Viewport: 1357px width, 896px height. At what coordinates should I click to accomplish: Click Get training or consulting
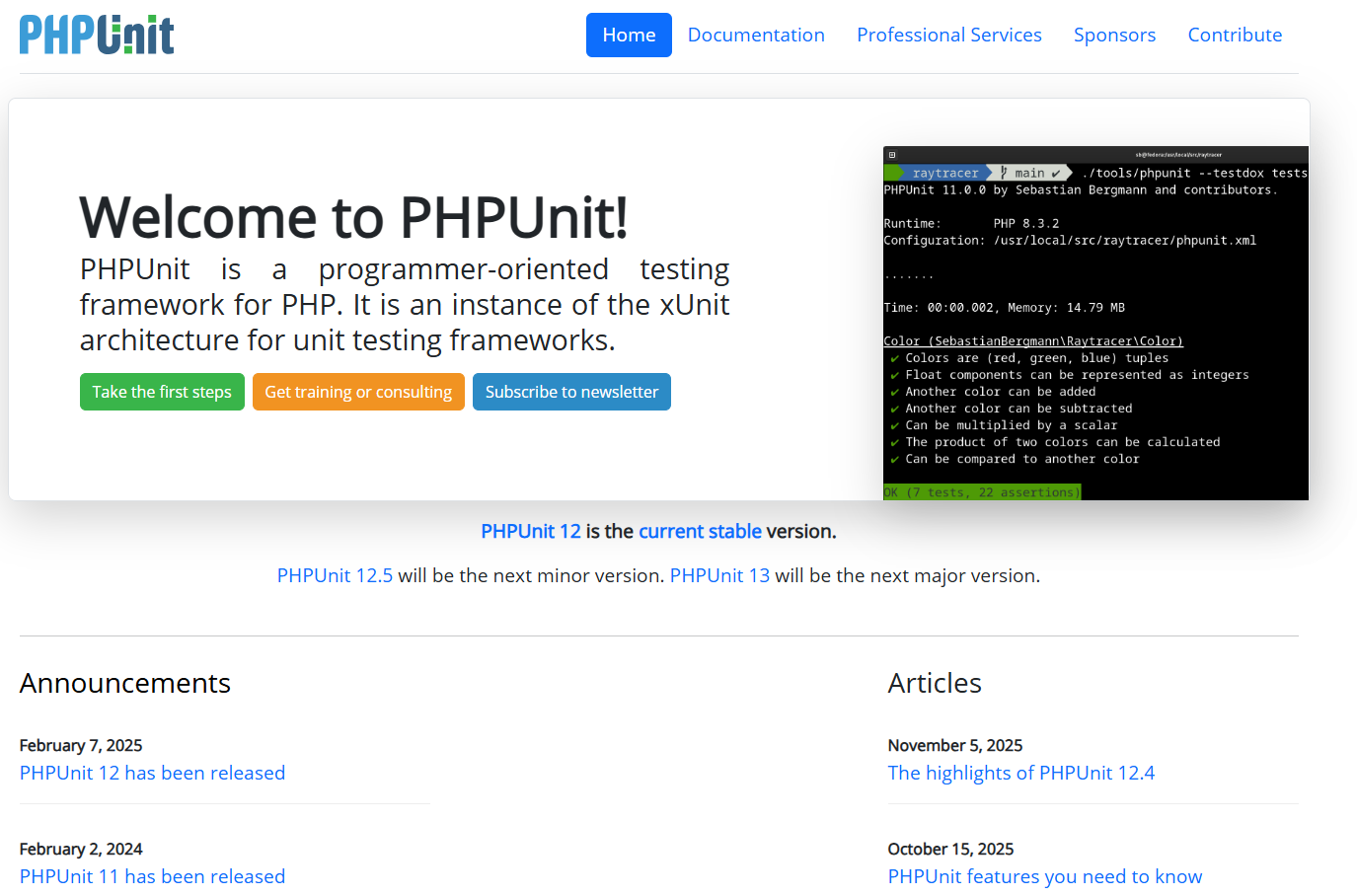(x=358, y=392)
